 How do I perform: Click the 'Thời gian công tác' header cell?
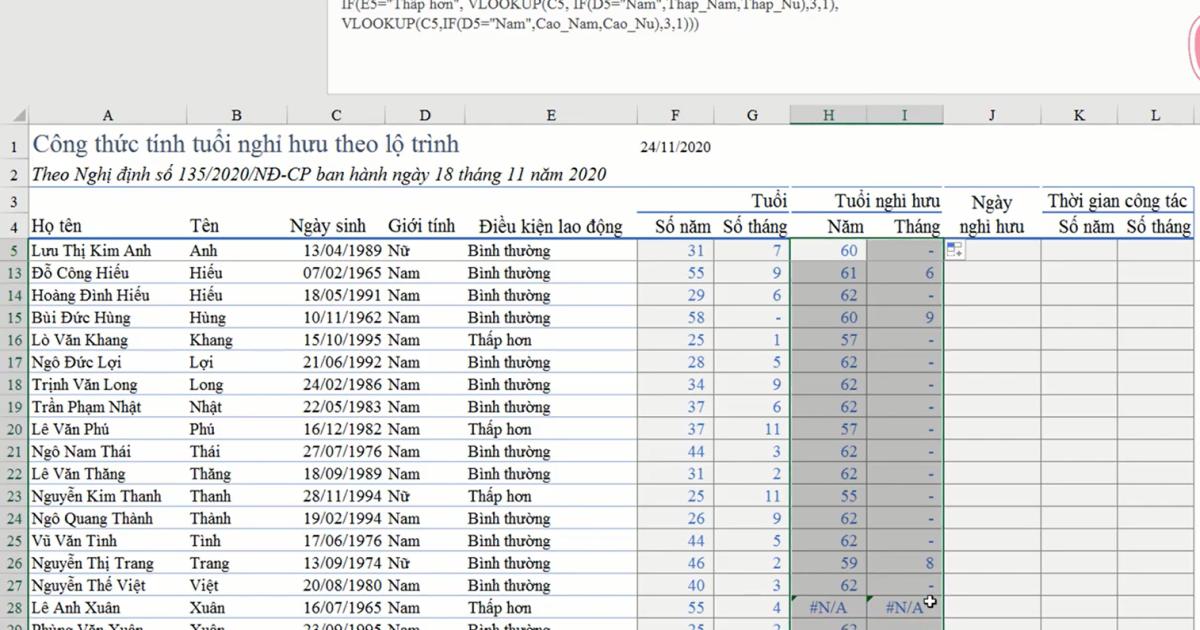[1117, 202]
